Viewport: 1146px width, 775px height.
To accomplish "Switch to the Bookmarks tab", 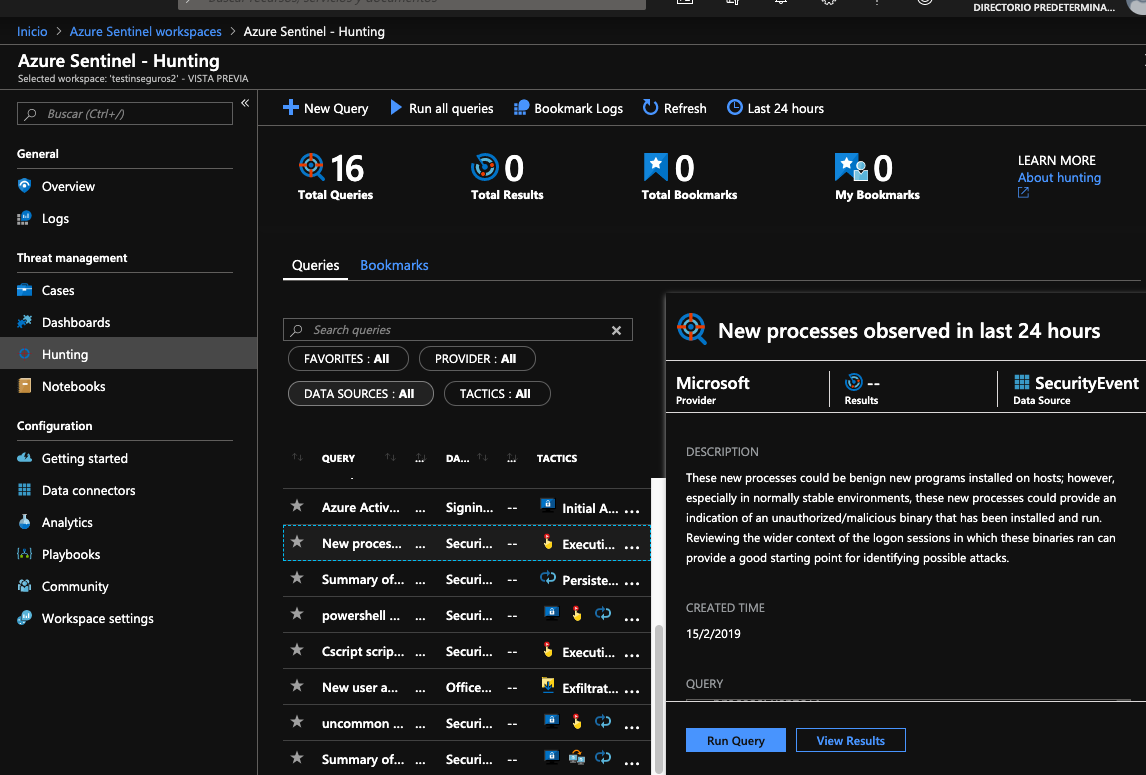I will 394,265.
